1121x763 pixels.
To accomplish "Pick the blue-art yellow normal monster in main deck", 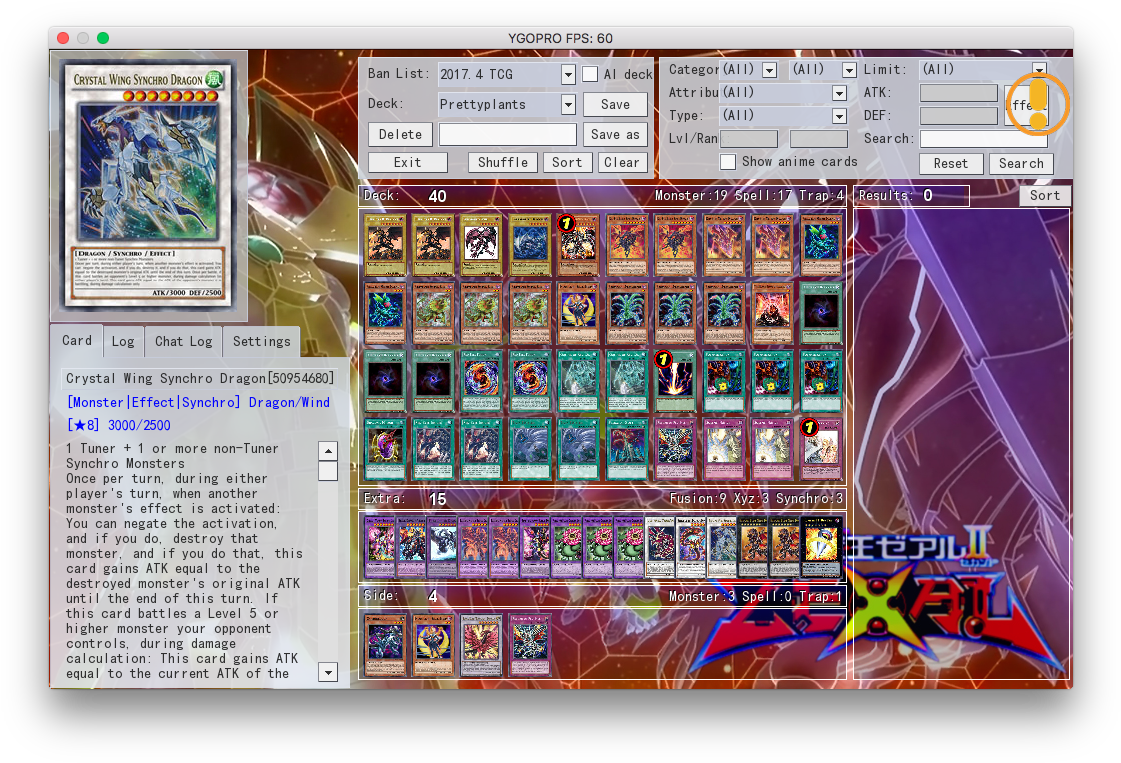I will point(530,245).
